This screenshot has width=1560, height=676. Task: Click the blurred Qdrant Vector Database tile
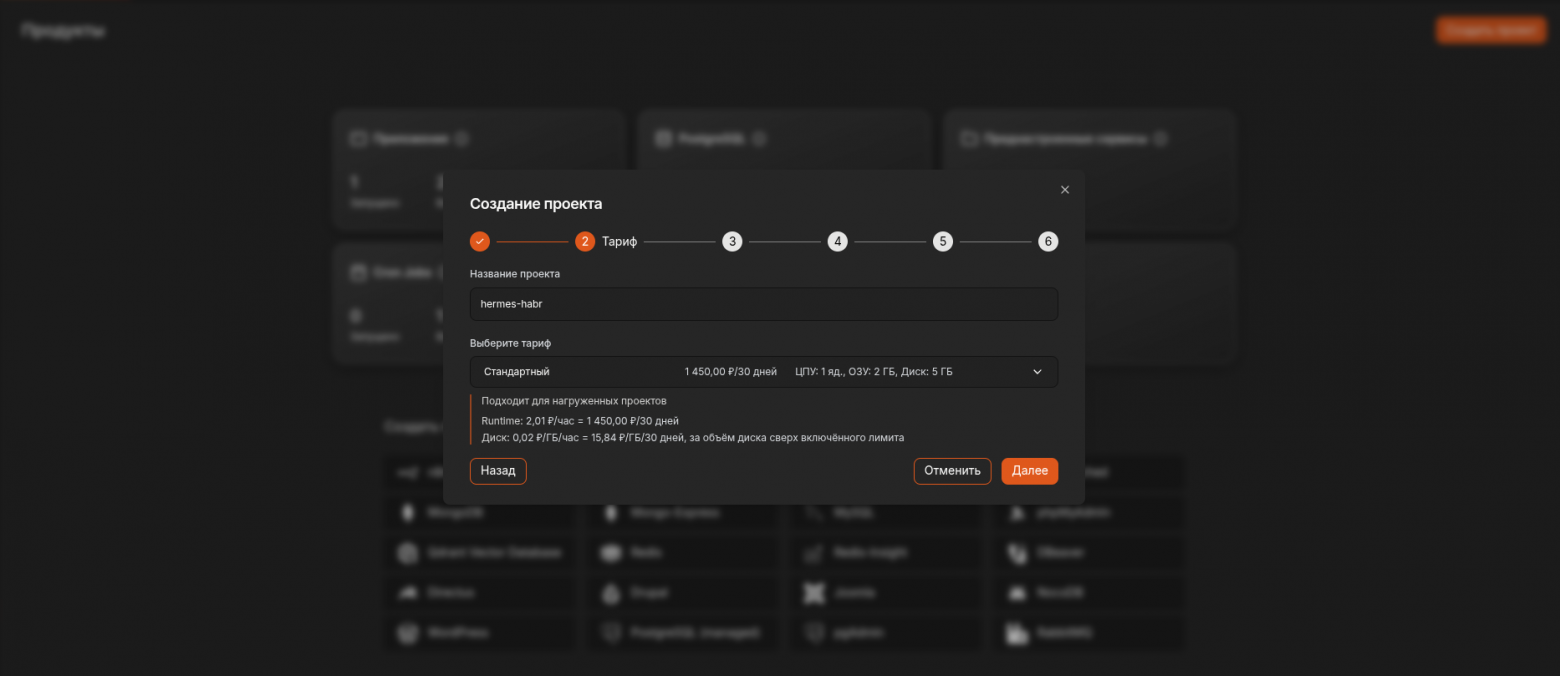(480, 553)
